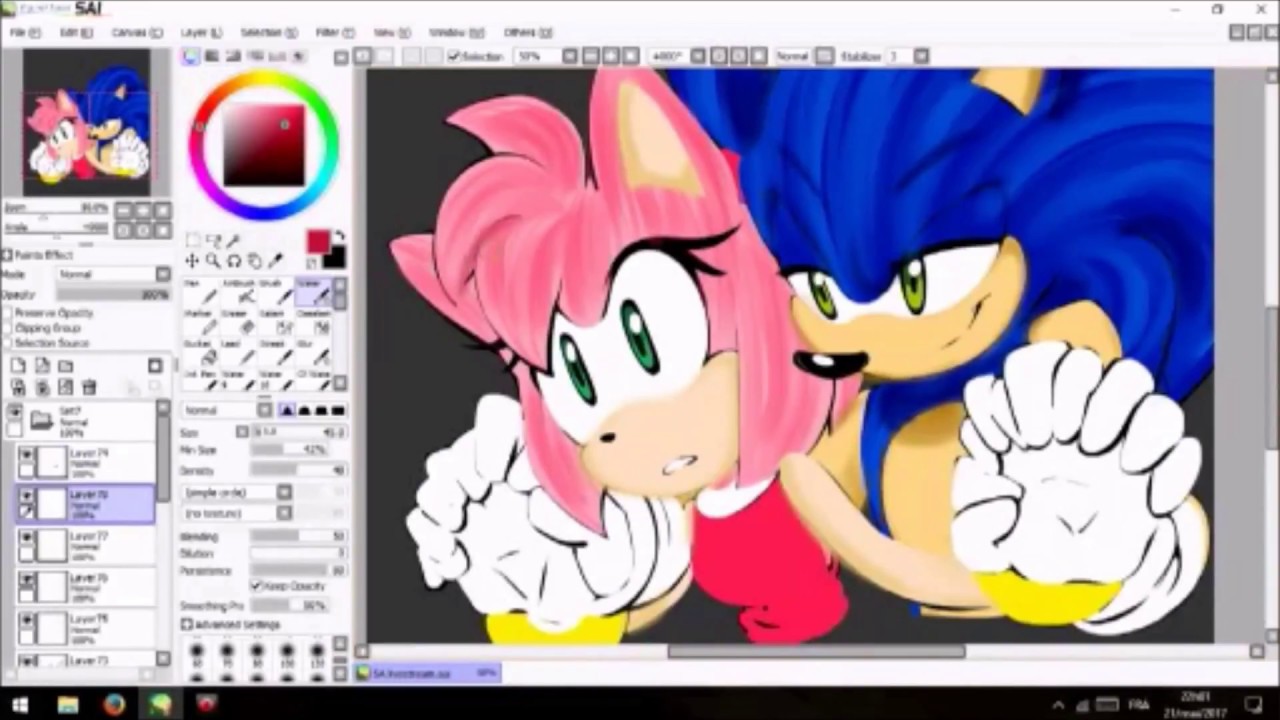The width and height of the screenshot is (1280, 720).
Task: Collapse the Paints Effect section
Action: coord(7,255)
